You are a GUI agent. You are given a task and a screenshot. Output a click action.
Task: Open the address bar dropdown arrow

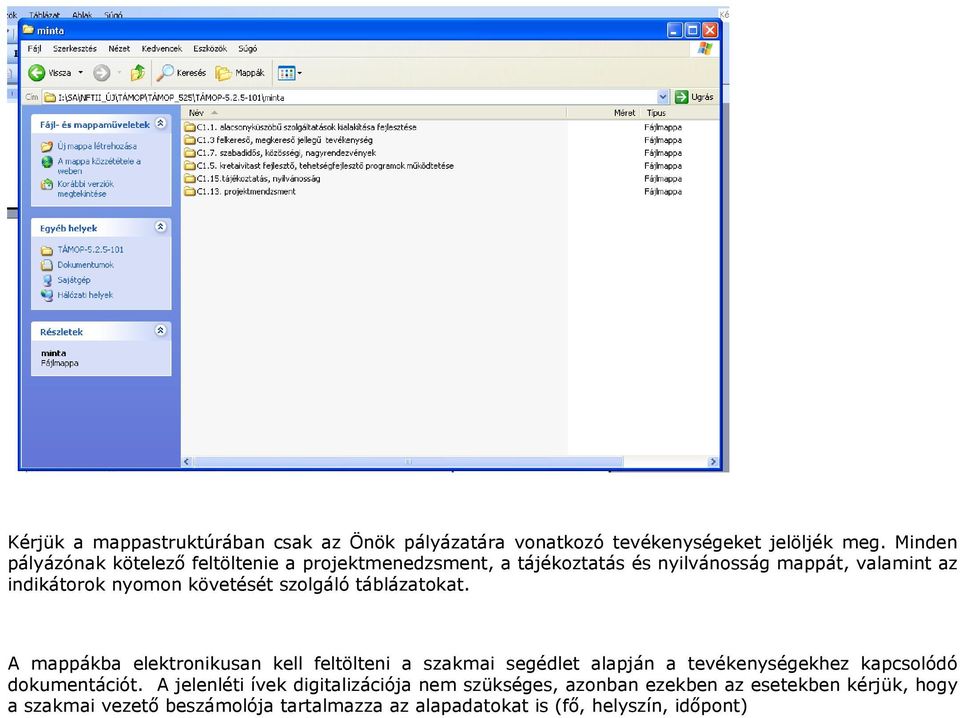click(x=663, y=97)
